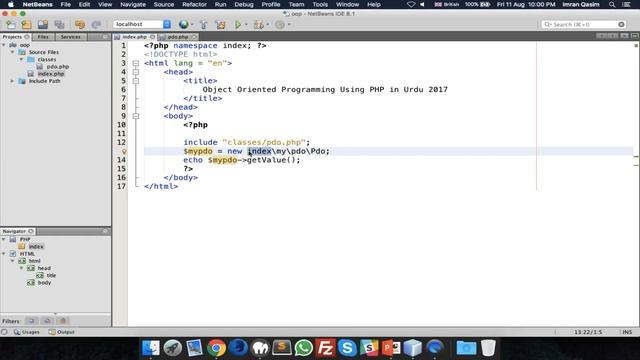Viewport: 640px width, 360px height.
Task: Close the pdo.php editor tab
Action: pos(194,37)
